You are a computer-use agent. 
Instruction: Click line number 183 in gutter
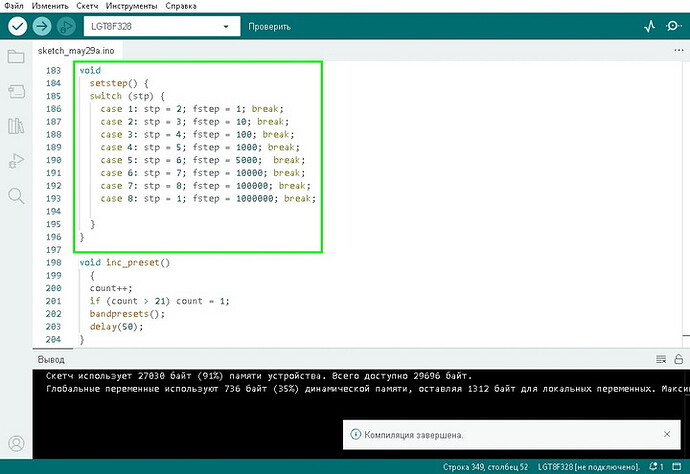(x=53, y=70)
